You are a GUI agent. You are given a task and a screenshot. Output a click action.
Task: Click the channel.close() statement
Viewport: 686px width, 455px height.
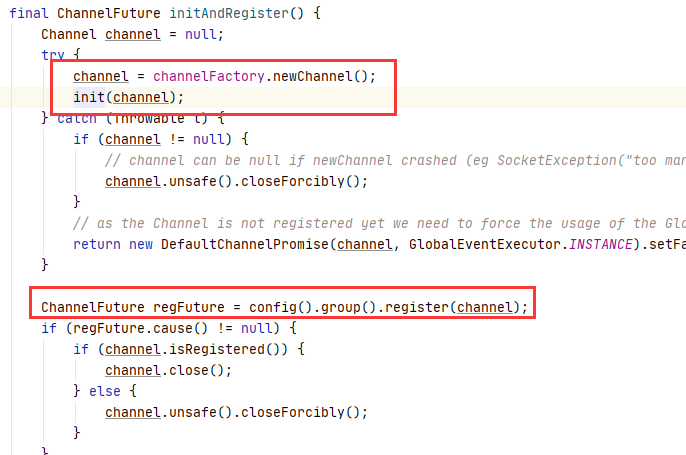tap(168, 370)
